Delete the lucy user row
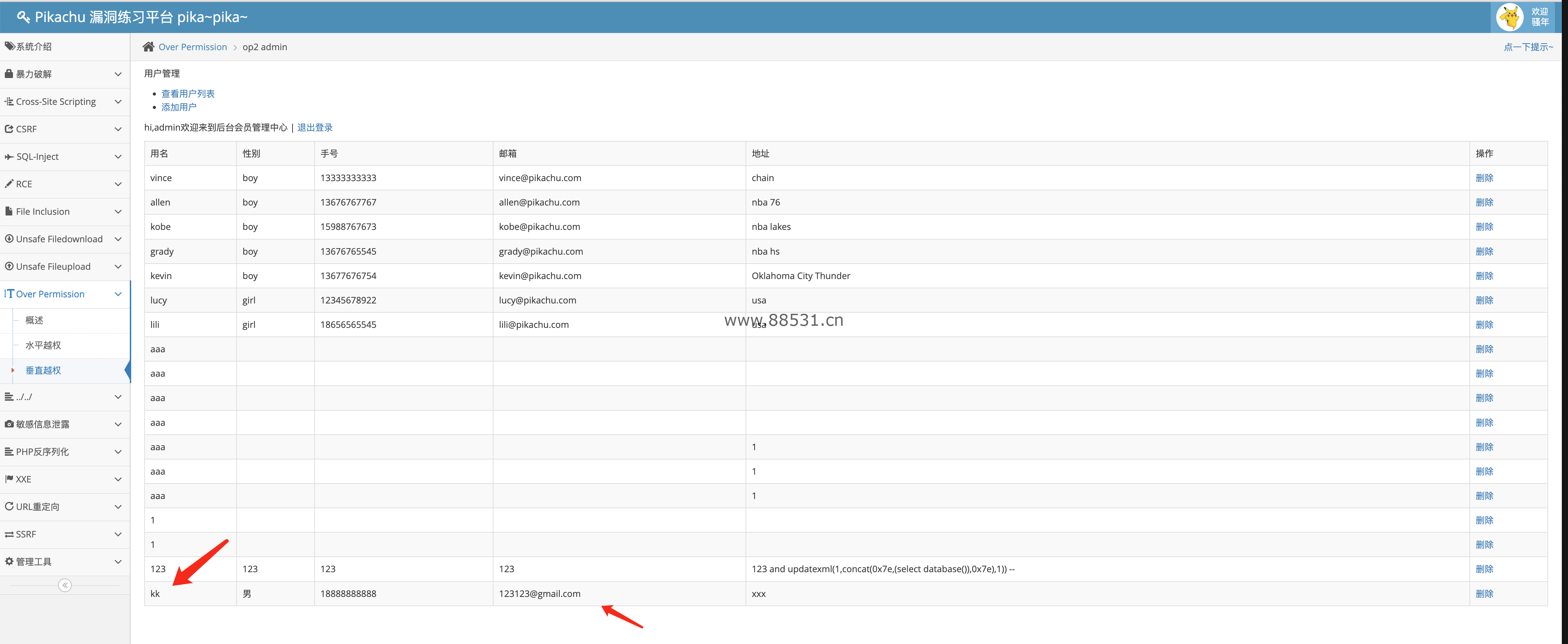 click(1484, 300)
